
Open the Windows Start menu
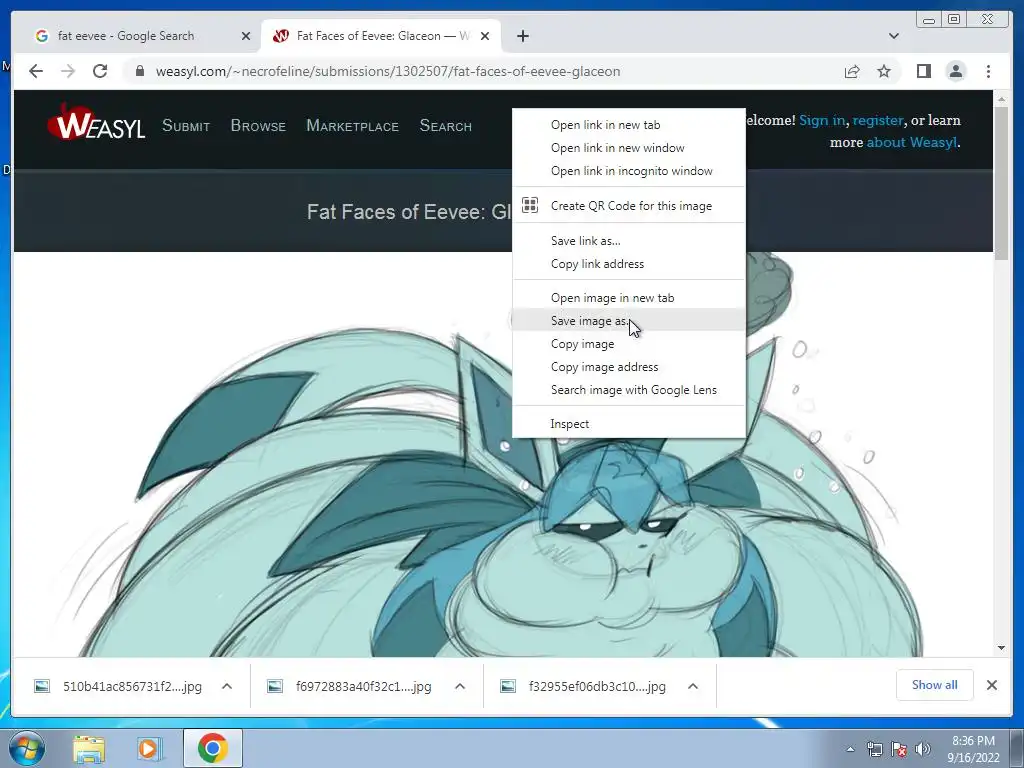pos(27,748)
